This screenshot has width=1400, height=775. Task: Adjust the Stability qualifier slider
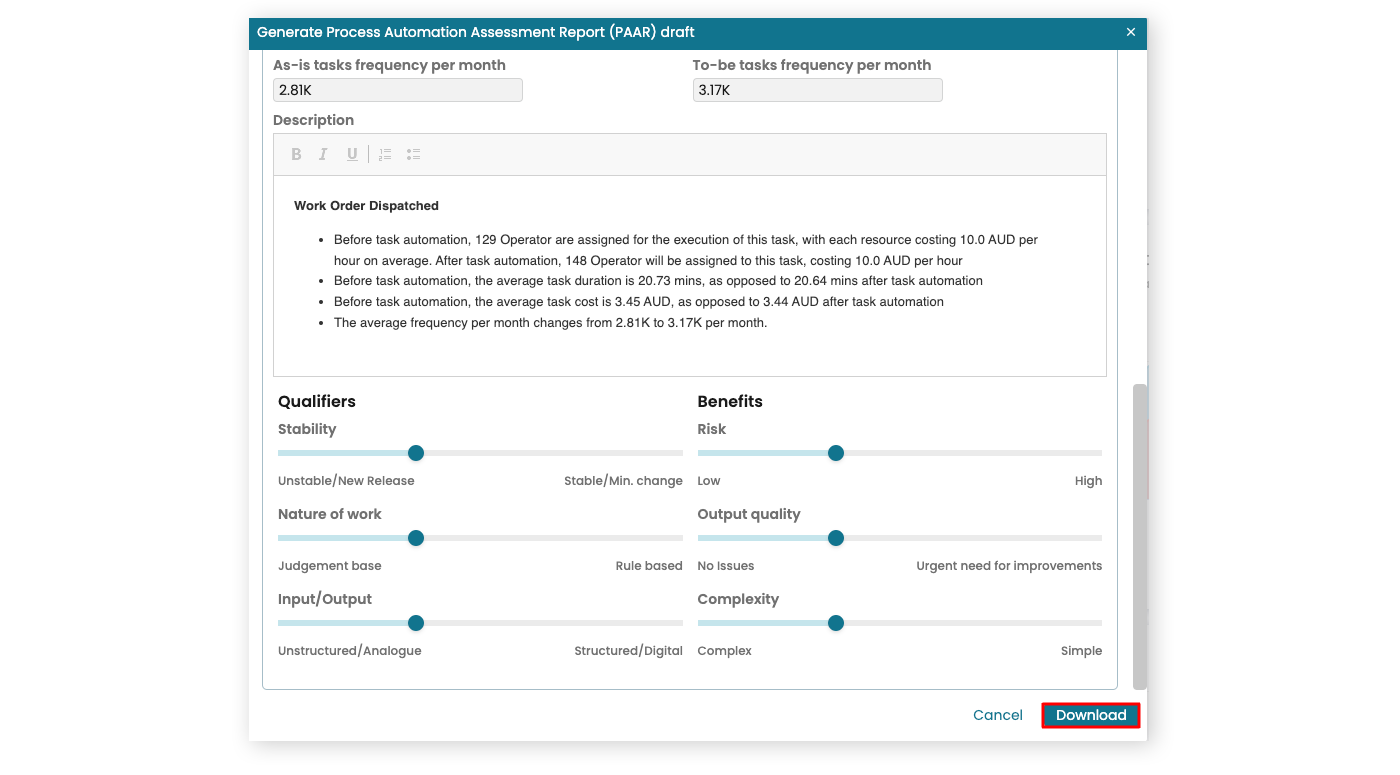coord(416,453)
